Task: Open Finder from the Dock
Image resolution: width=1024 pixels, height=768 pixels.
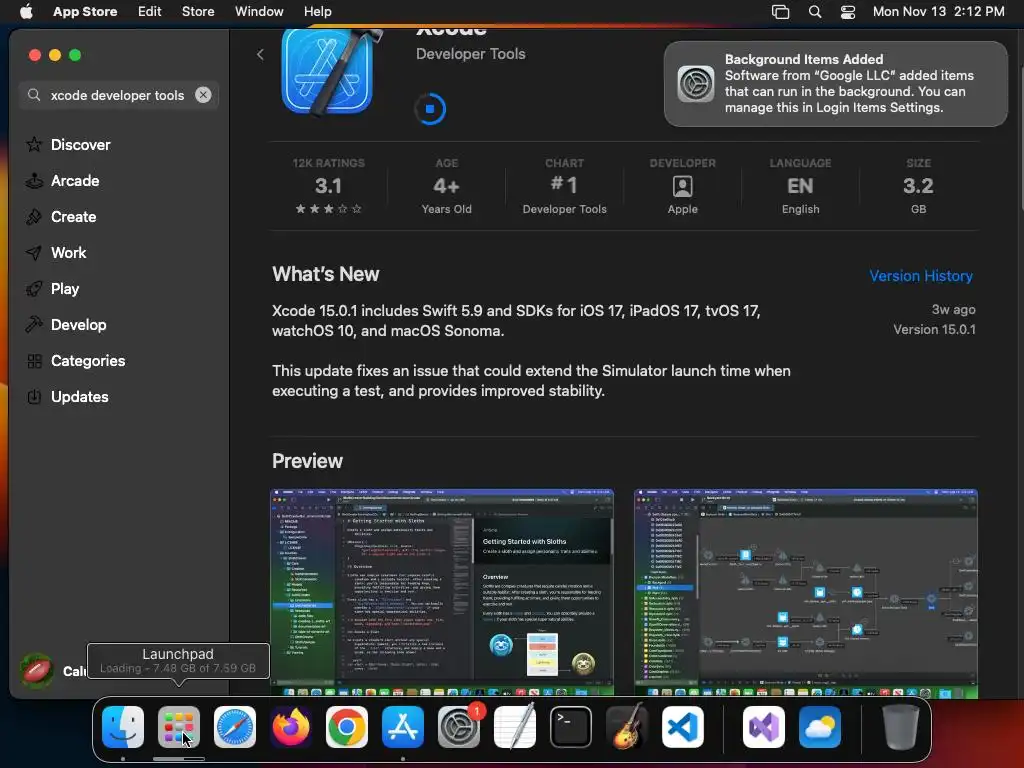Action: coord(123,727)
